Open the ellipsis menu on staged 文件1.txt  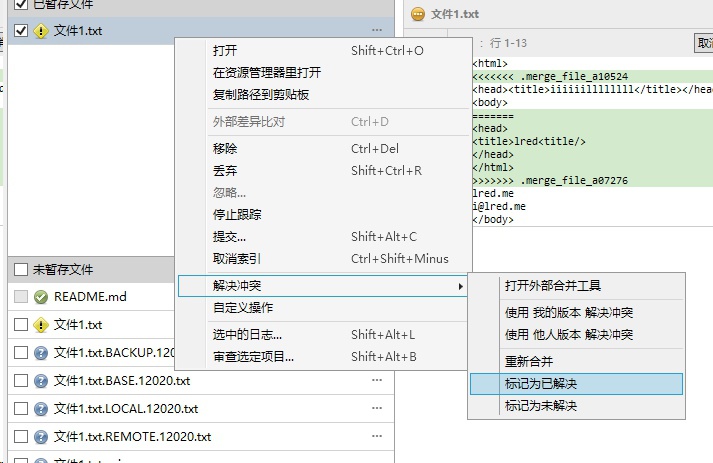(377, 32)
